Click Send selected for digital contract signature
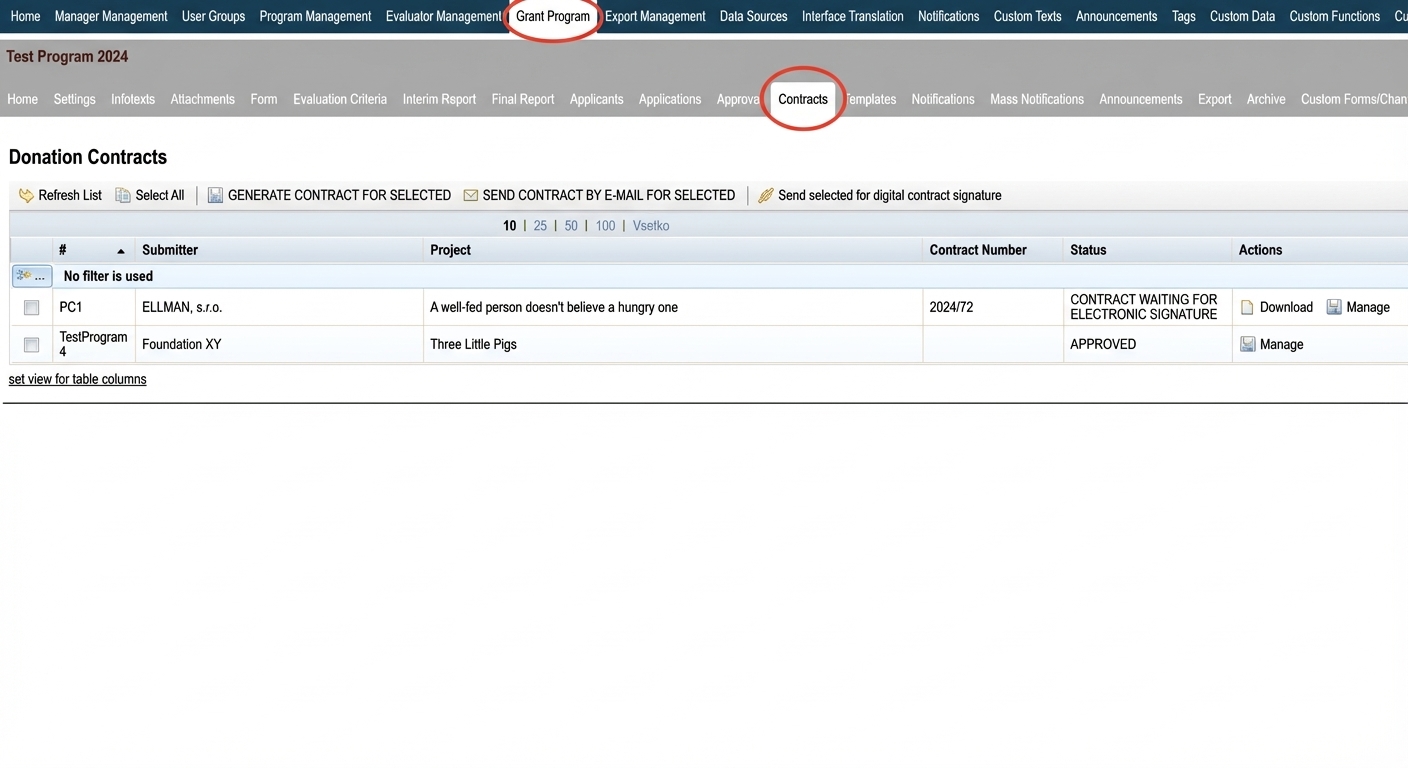Screen dimensions: 1408x768 pos(880,195)
